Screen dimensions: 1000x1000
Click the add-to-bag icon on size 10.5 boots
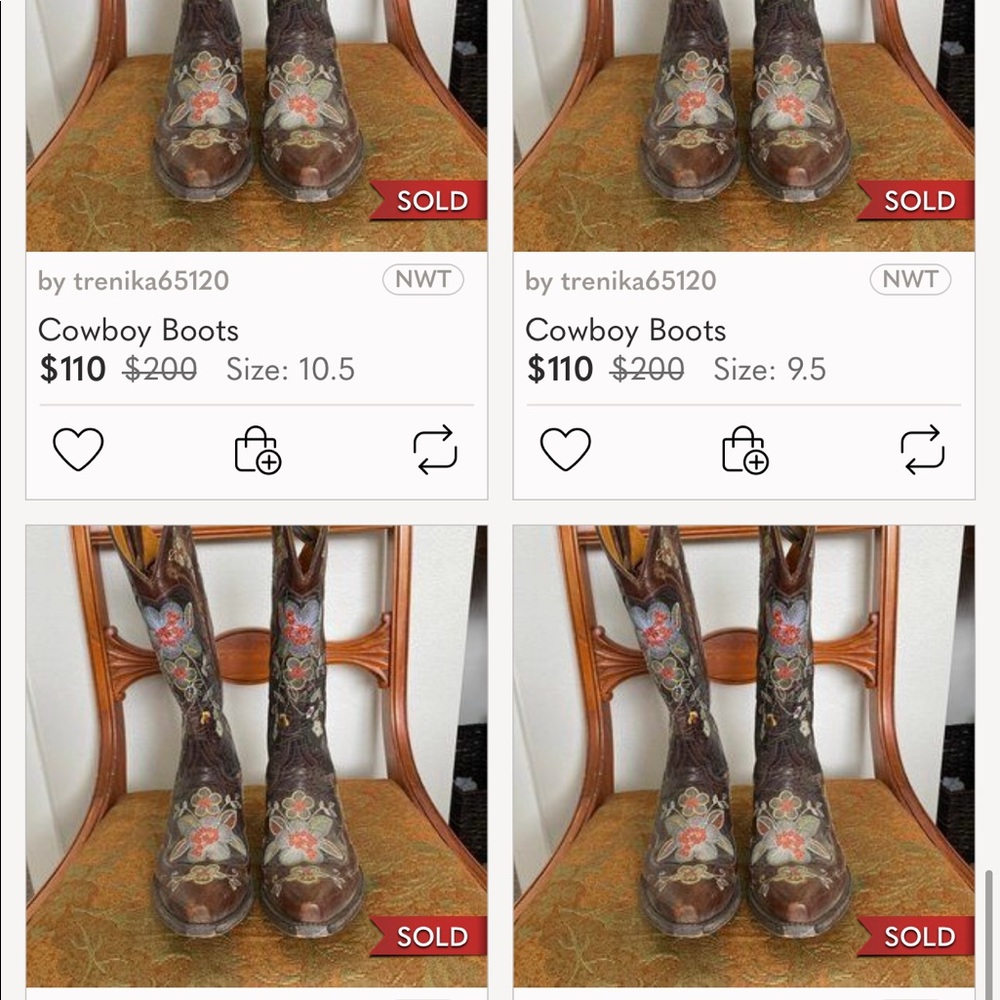256,452
